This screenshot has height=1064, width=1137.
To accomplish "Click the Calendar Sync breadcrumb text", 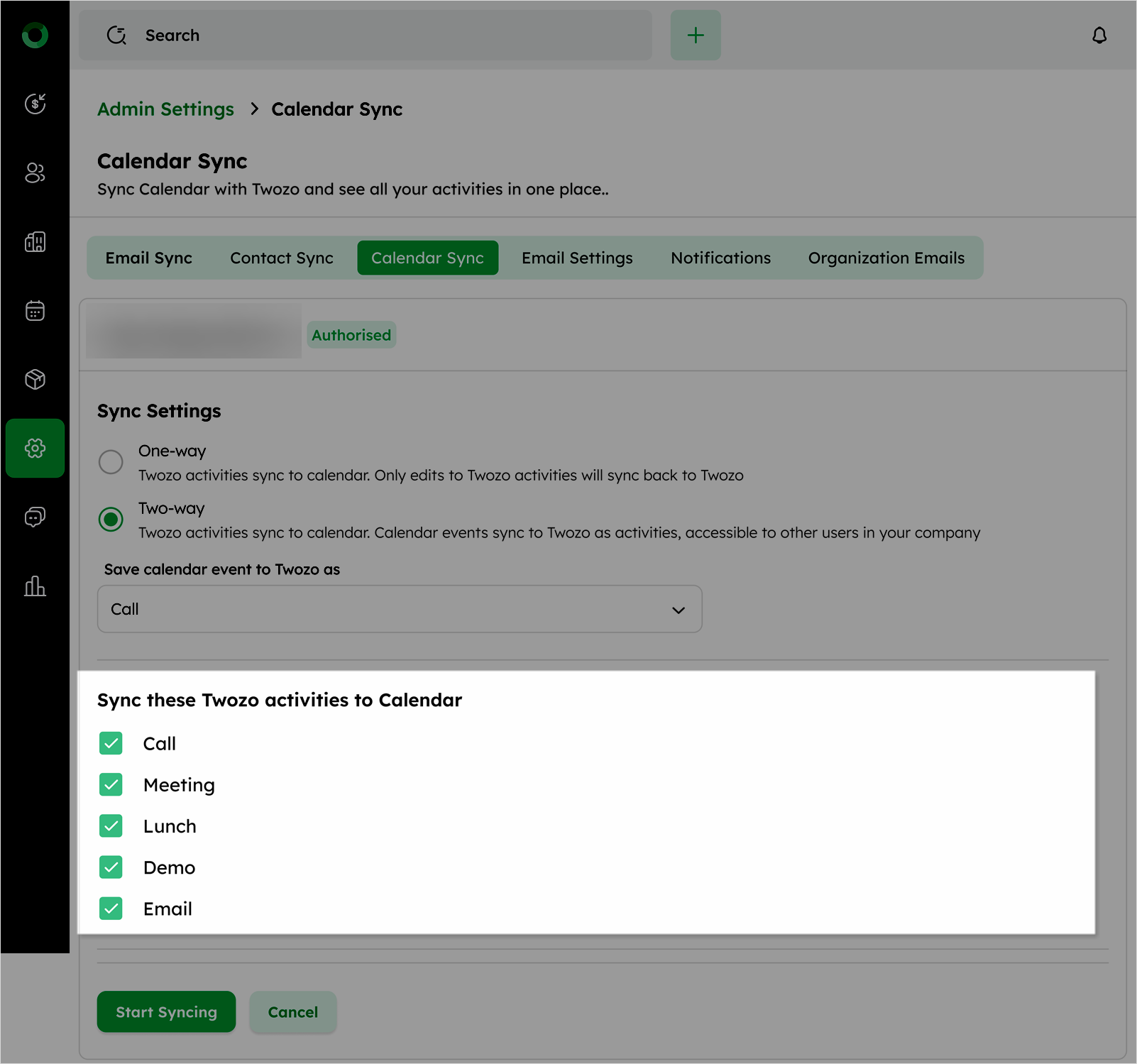I will click(336, 109).
